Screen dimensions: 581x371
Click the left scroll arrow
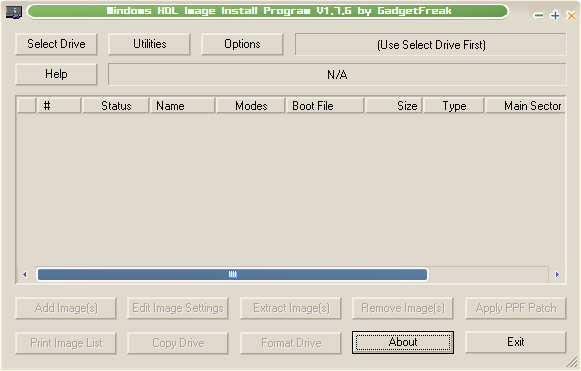point(25,274)
